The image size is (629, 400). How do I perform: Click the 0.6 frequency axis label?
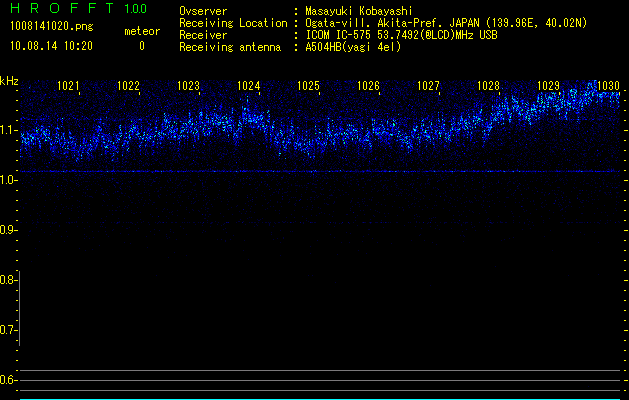coord(8,380)
